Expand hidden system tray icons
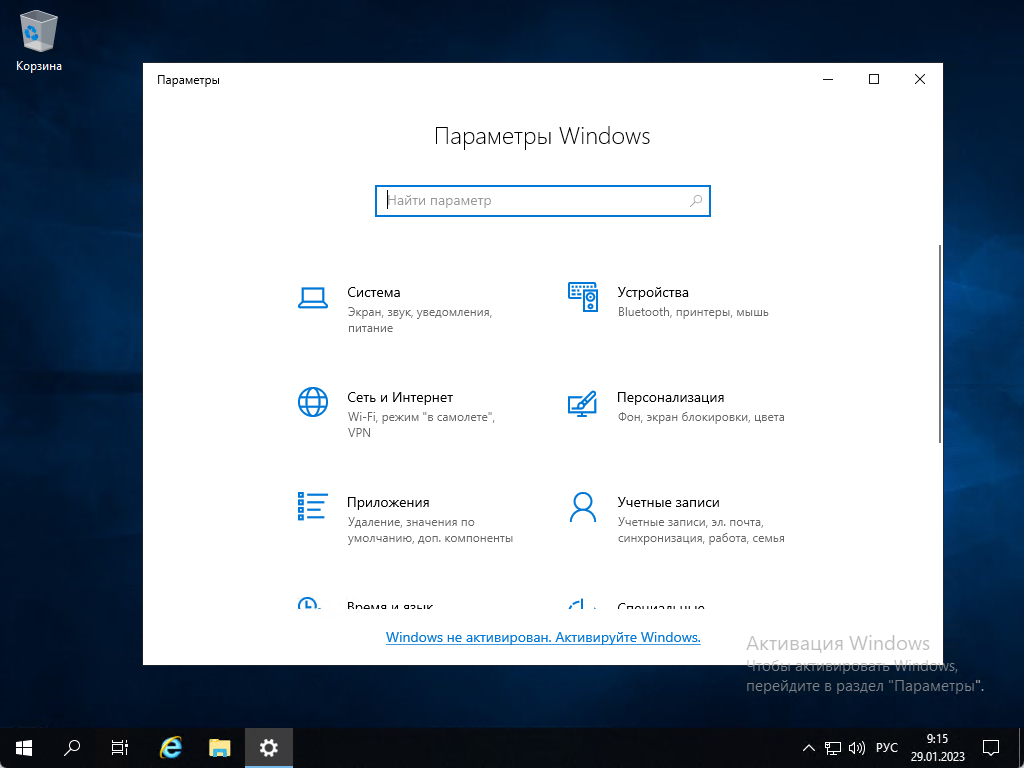 tap(808, 747)
